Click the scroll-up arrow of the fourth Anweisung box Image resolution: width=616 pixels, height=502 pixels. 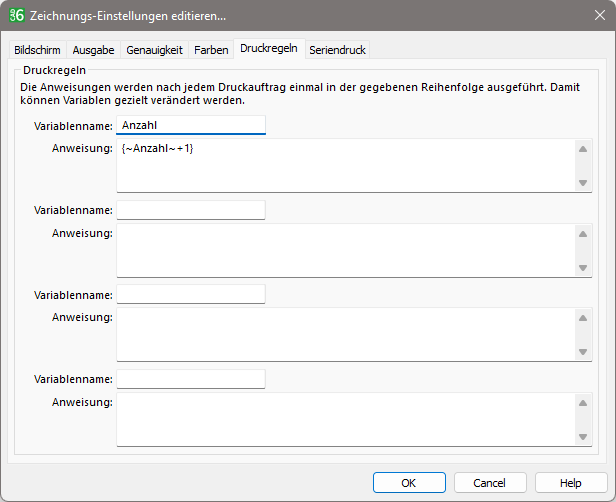pyautogui.click(x=583, y=403)
